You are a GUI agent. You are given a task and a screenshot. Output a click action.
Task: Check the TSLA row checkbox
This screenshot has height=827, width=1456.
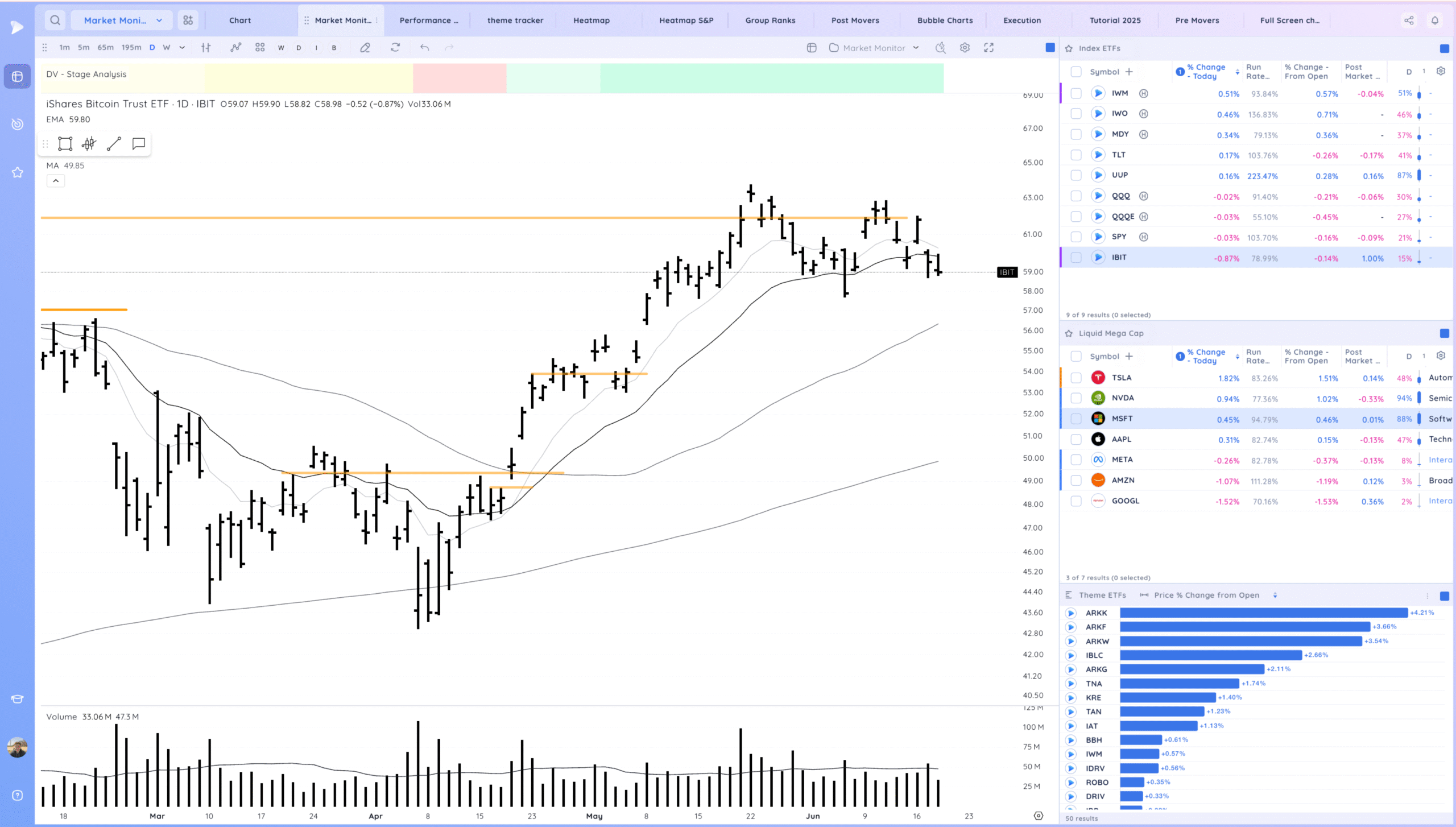pos(1076,378)
